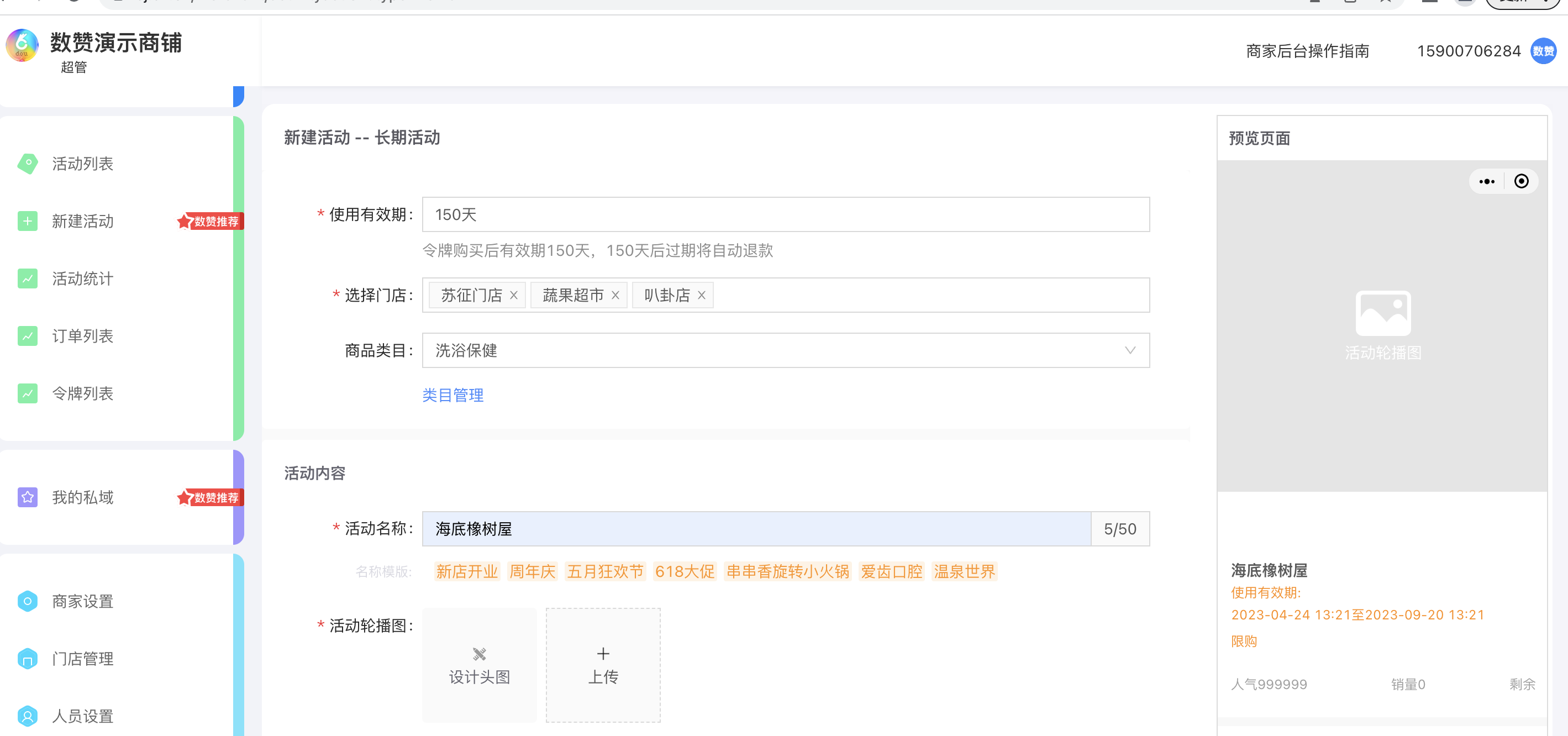Click the 海底橡树屋 title in preview
1568x736 pixels.
click(x=1269, y=570)
